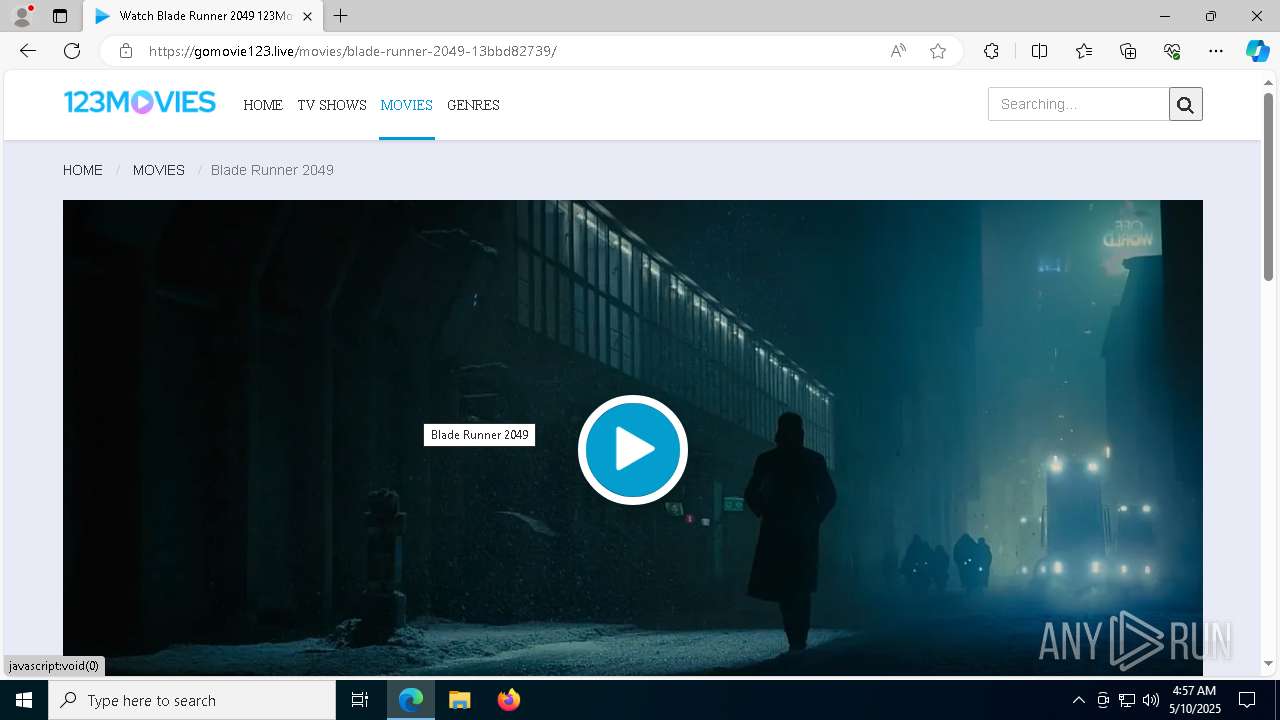The image size is (1280, 720).
Task: Open Browser essentials
Action: 1172,51
